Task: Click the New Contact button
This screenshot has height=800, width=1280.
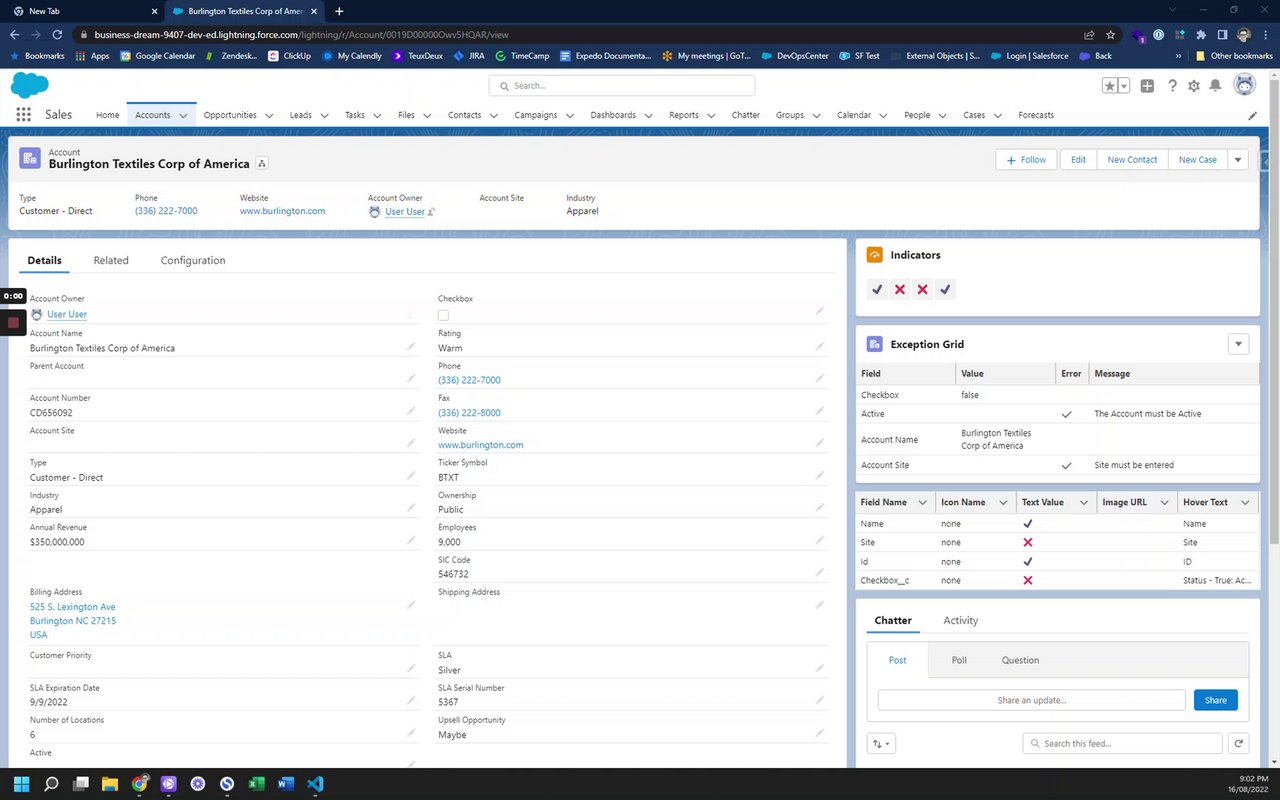Action: 1132,160
